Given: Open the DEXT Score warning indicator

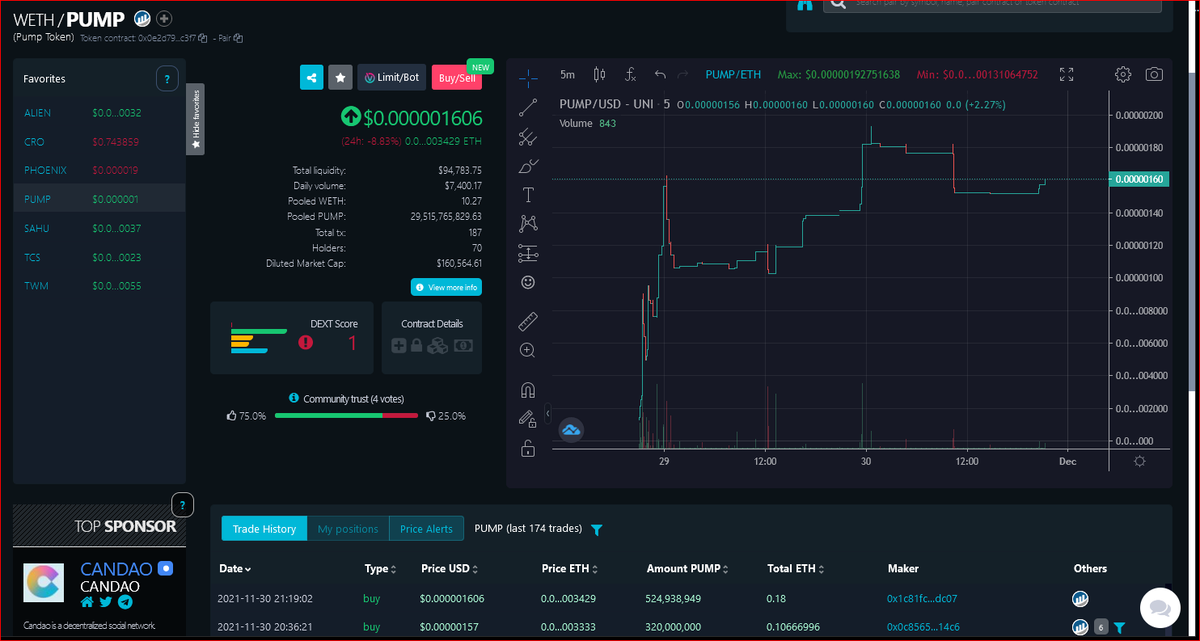Looking at the screenshot, I should tap(305, 342).
